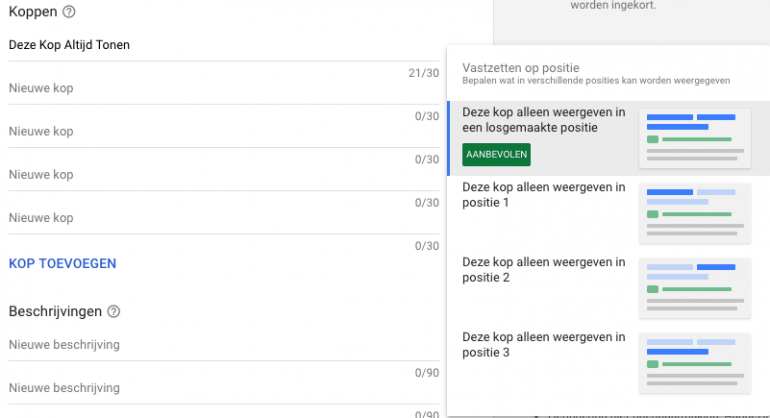Focus the Nieuwe kop field under 21/30
Screen dimensions: 770x418
(x=224, y=88)
